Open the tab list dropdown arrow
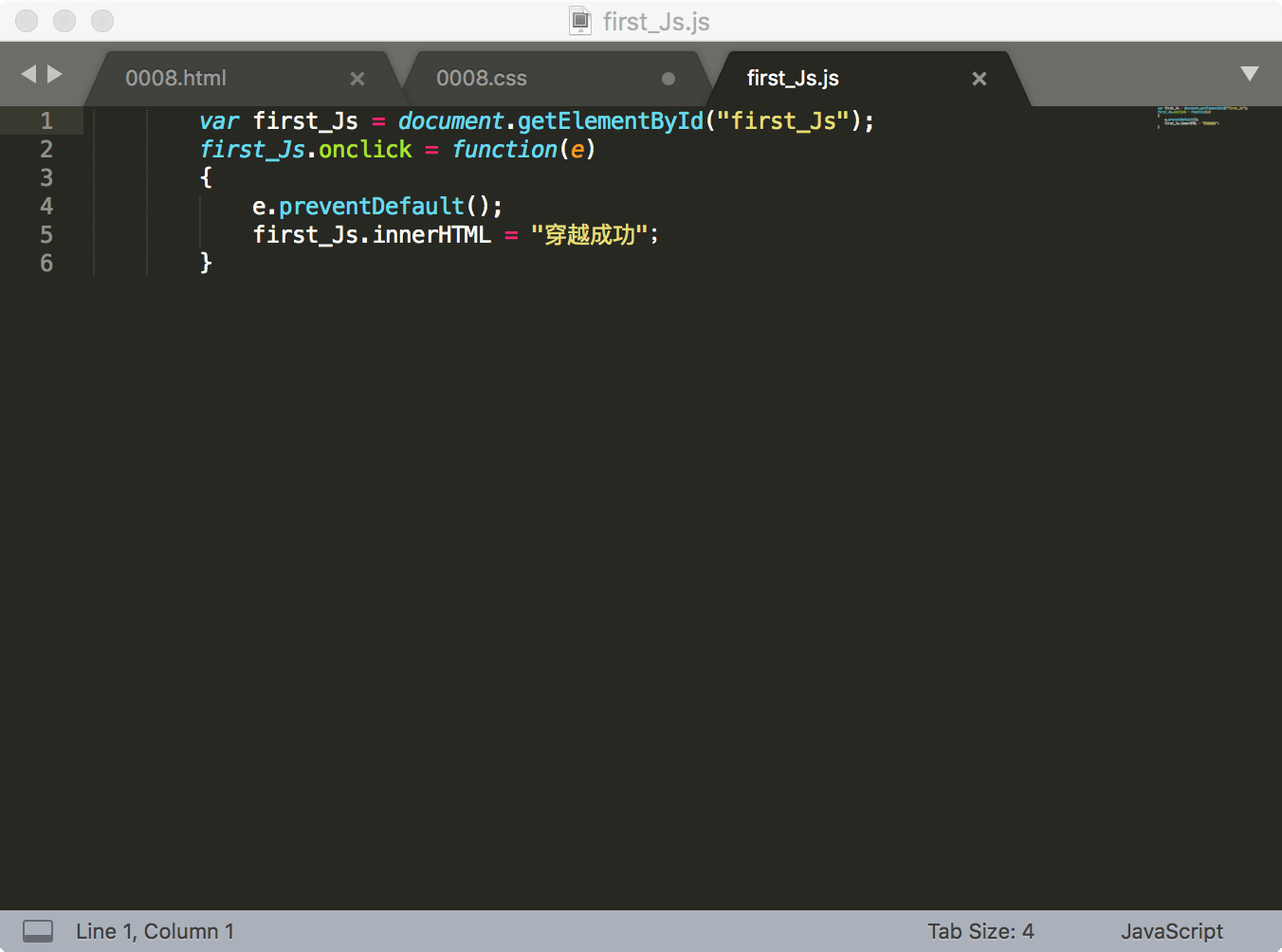1282x952 pixels. tap(1250, 74)
